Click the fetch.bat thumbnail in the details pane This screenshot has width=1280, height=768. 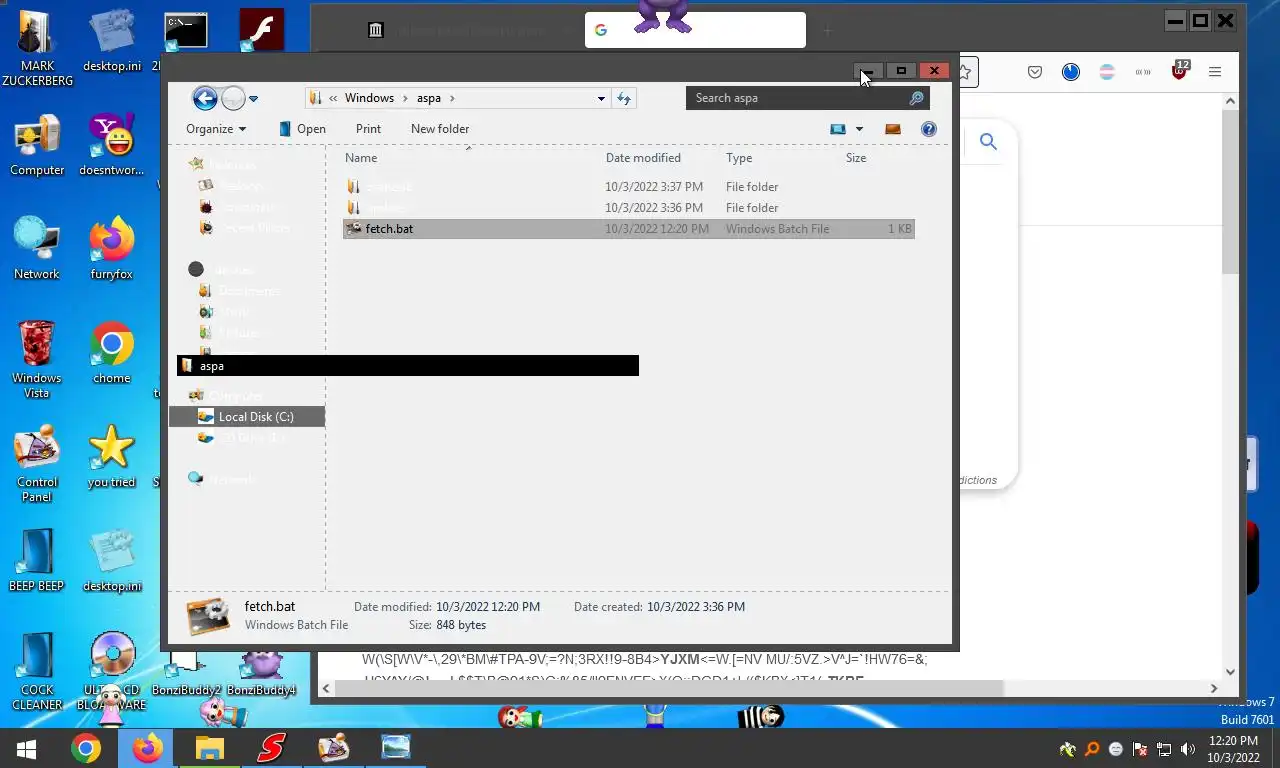(x=209, y=617)
